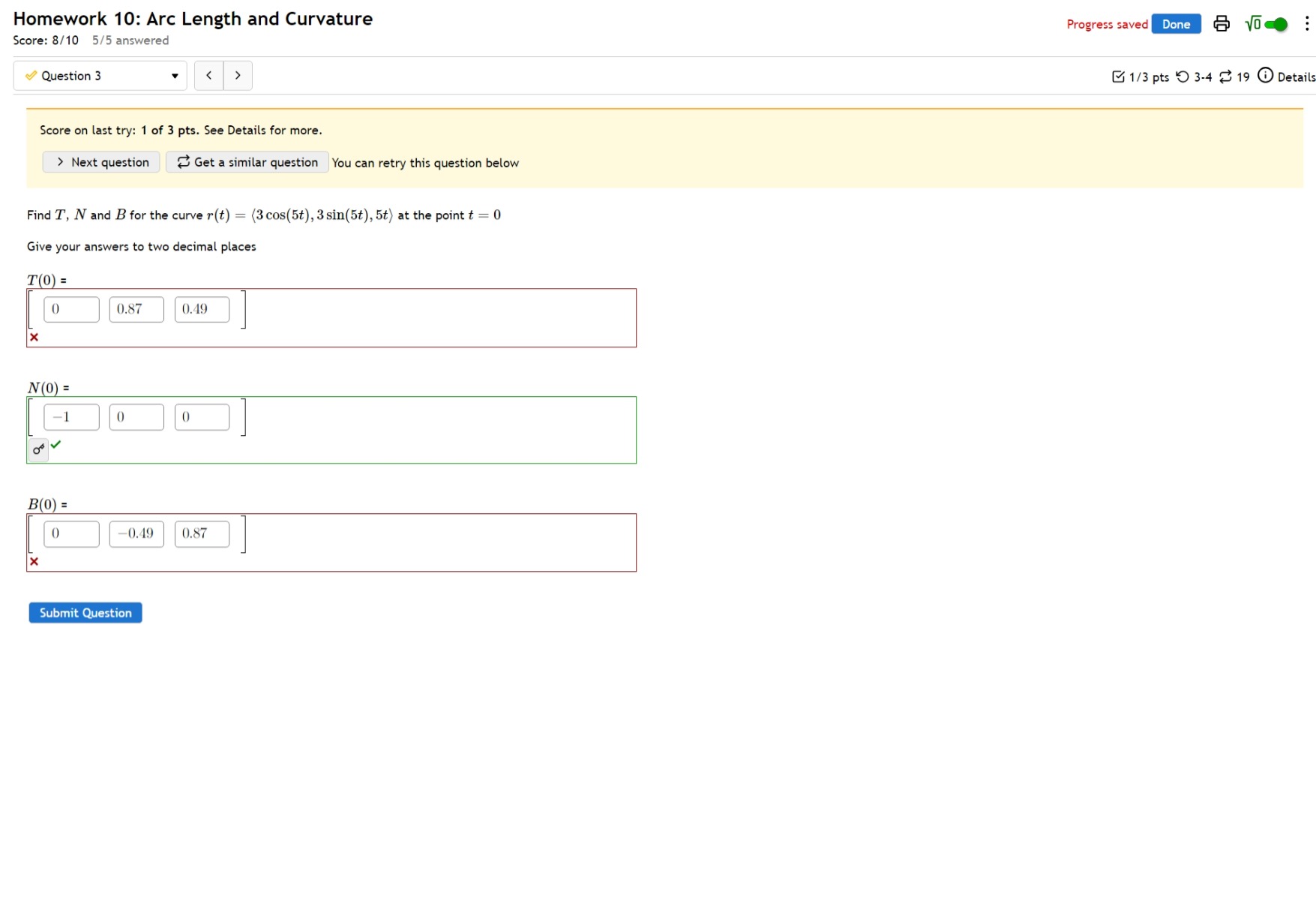Click the checkbox score icon near 1/3 pts

click(x=1120, y=76)
